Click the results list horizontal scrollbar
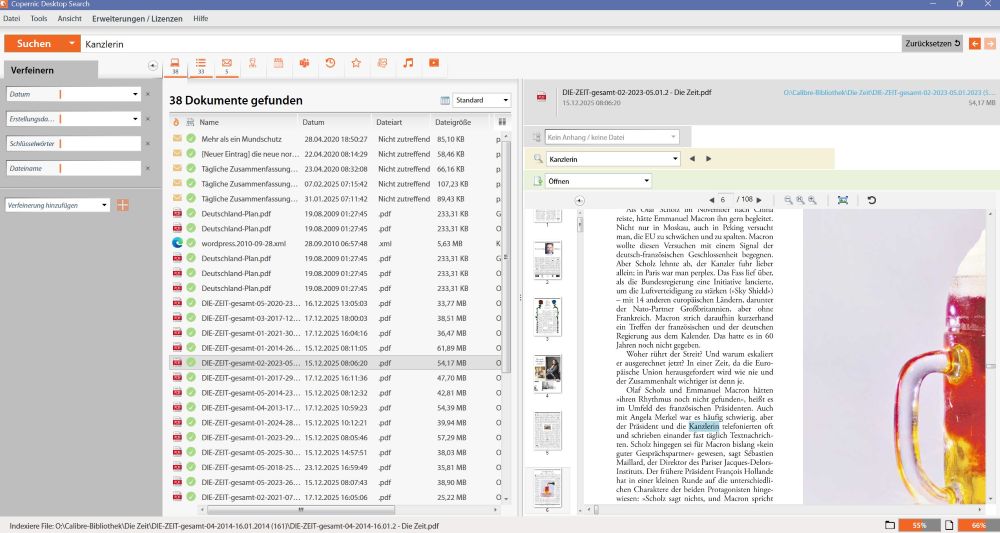The height and width of the screenshot is (533, 1000). tap(300, 509)
